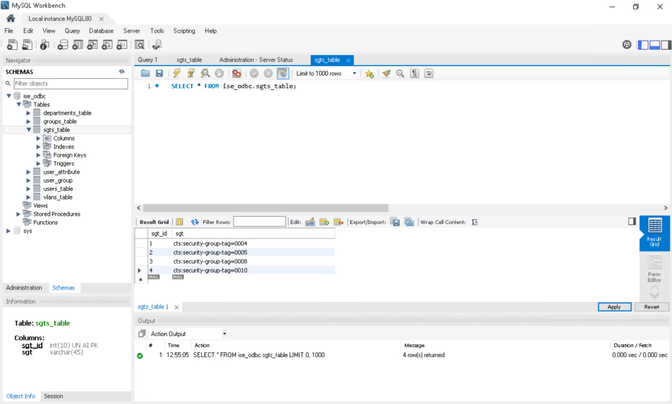Create a new schema icon

pos(63,44)
